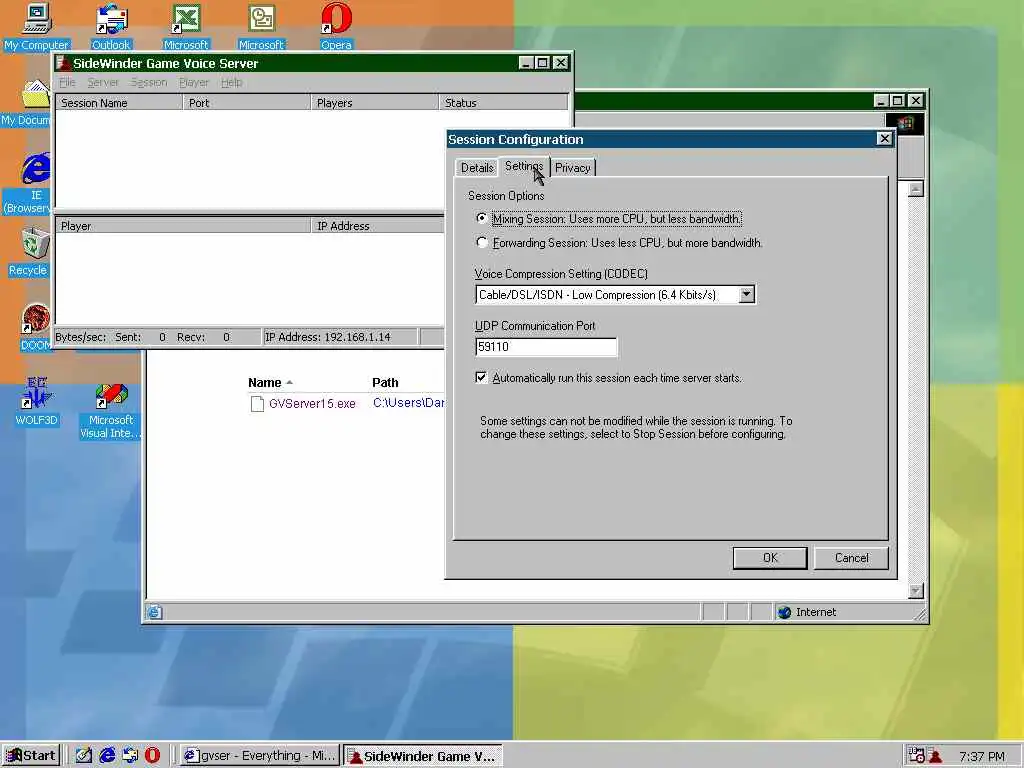Click the browser scrollbar down arrow
1024x768 pixels.
coord(916,590)
